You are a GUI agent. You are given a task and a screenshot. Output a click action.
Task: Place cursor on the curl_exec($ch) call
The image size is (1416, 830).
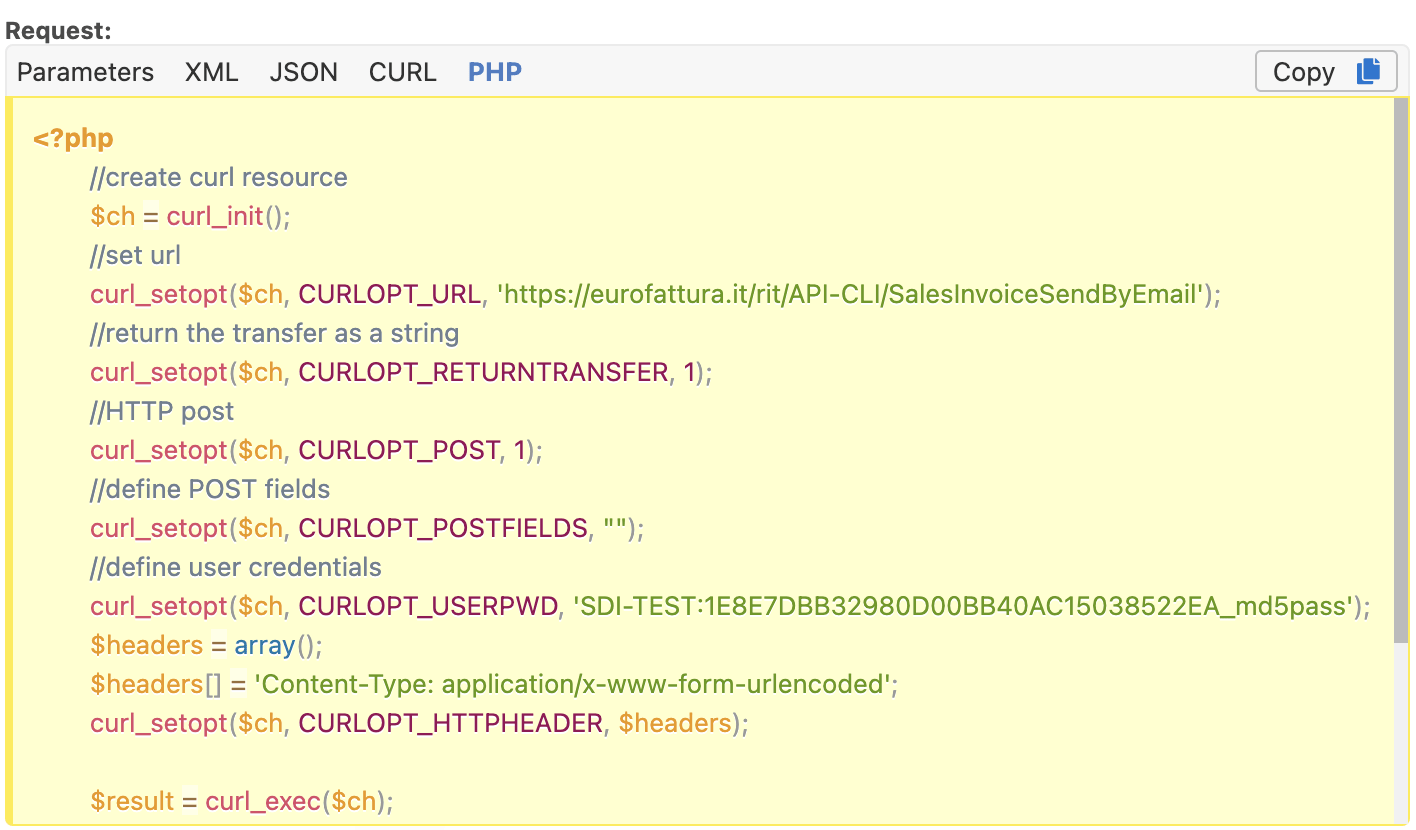298,801
